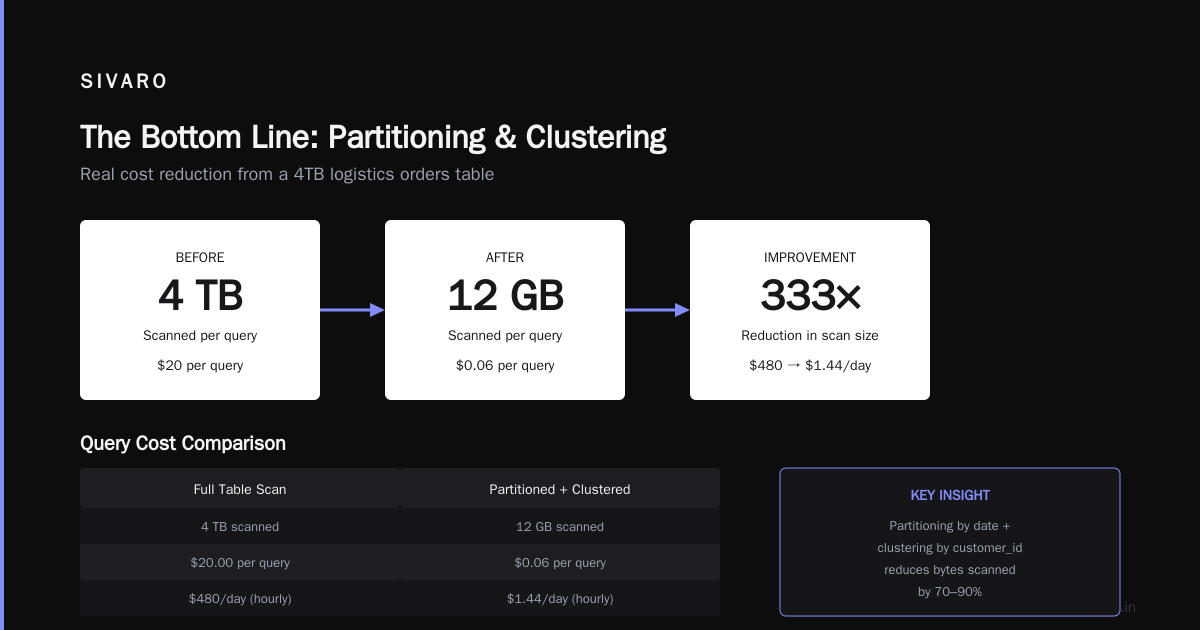The width and height of the screenshot is (1200, 630).
Task: Click the "Reduction in scan size" text
Action: pos(810,335)
